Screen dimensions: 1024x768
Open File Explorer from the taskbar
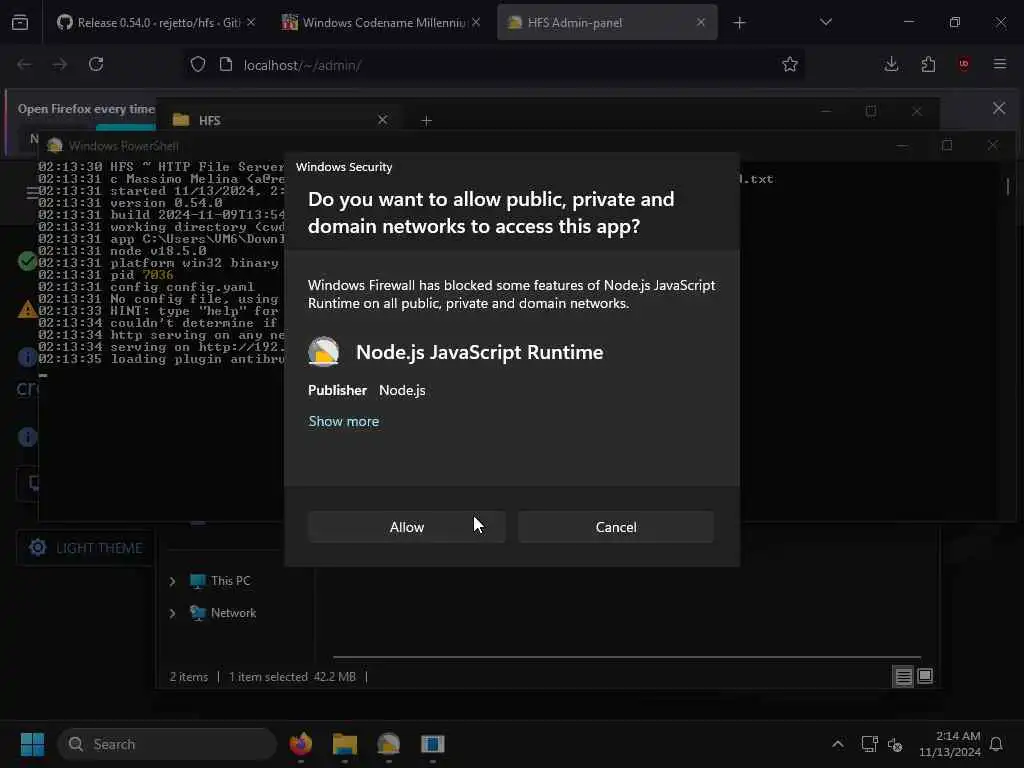[x=344, y=744]
